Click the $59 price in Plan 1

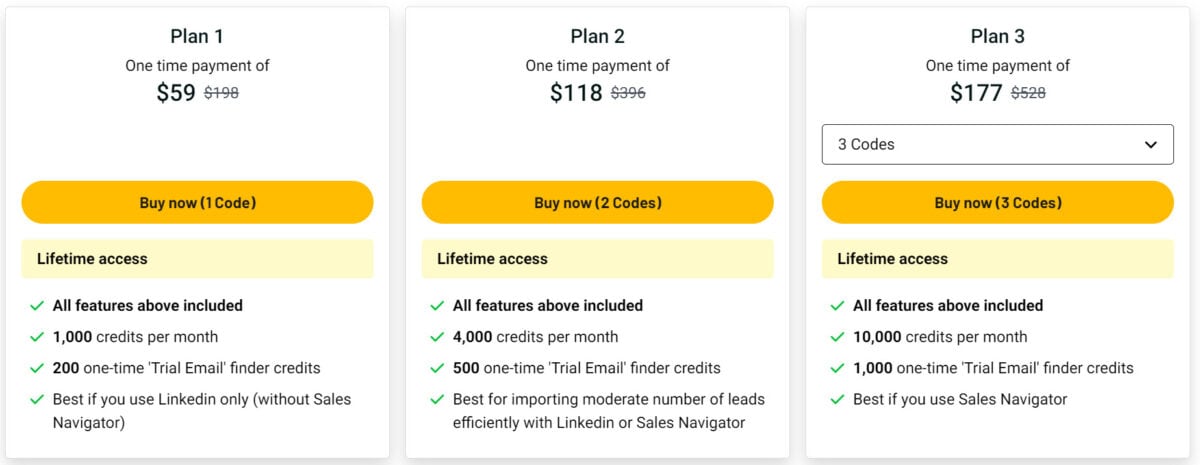click(x=176, y=93)
